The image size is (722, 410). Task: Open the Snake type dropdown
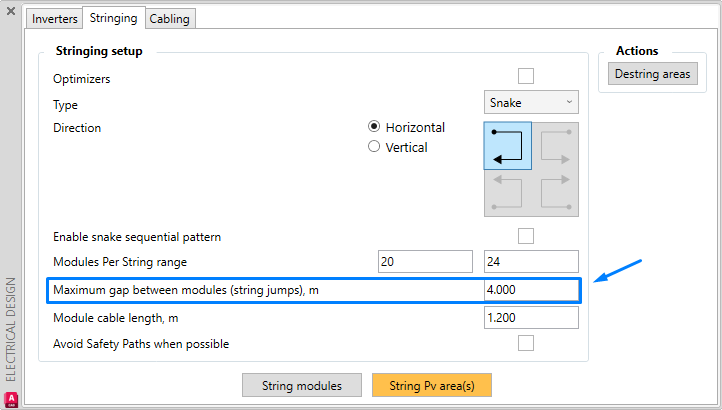[531, 102]
